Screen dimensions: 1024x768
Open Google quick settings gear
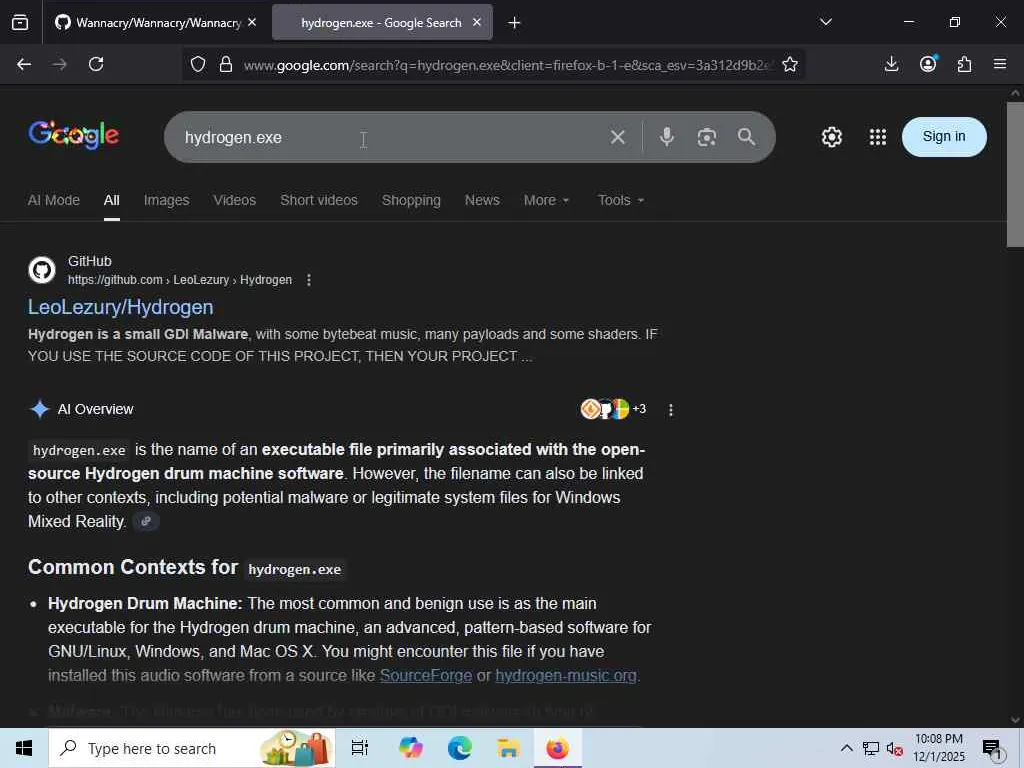tap(831, 137)
